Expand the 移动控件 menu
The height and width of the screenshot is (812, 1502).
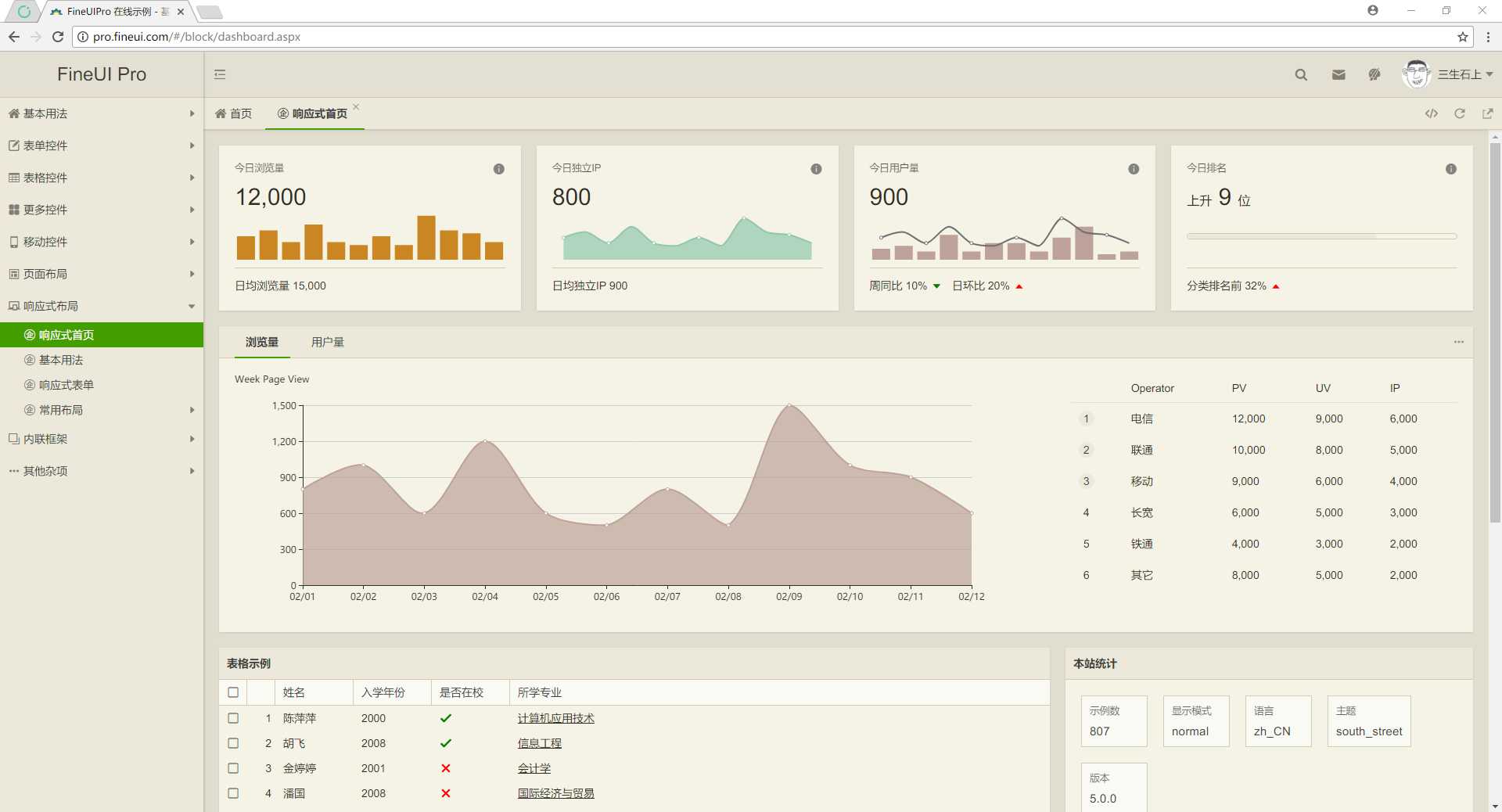pyautogui.click(x=102, y=242)
